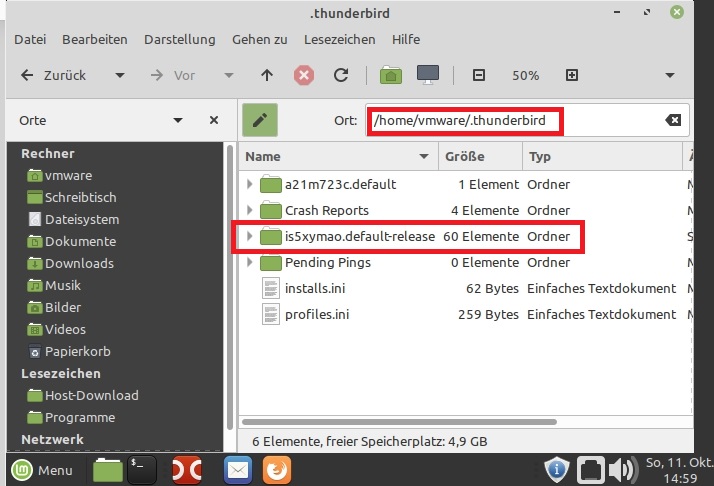Open the Zurück history dropdown arrow
Screen dimensions: 714x486
(120, 75)
